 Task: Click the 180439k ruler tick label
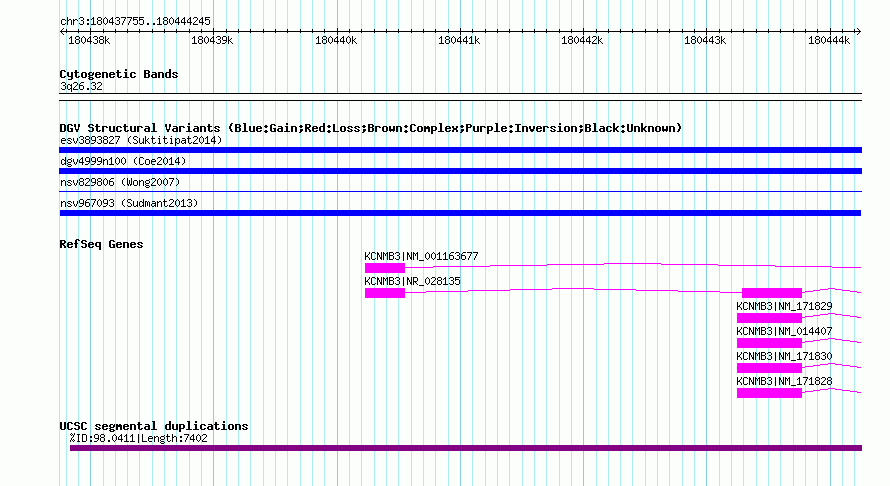[x=212, y=40]
